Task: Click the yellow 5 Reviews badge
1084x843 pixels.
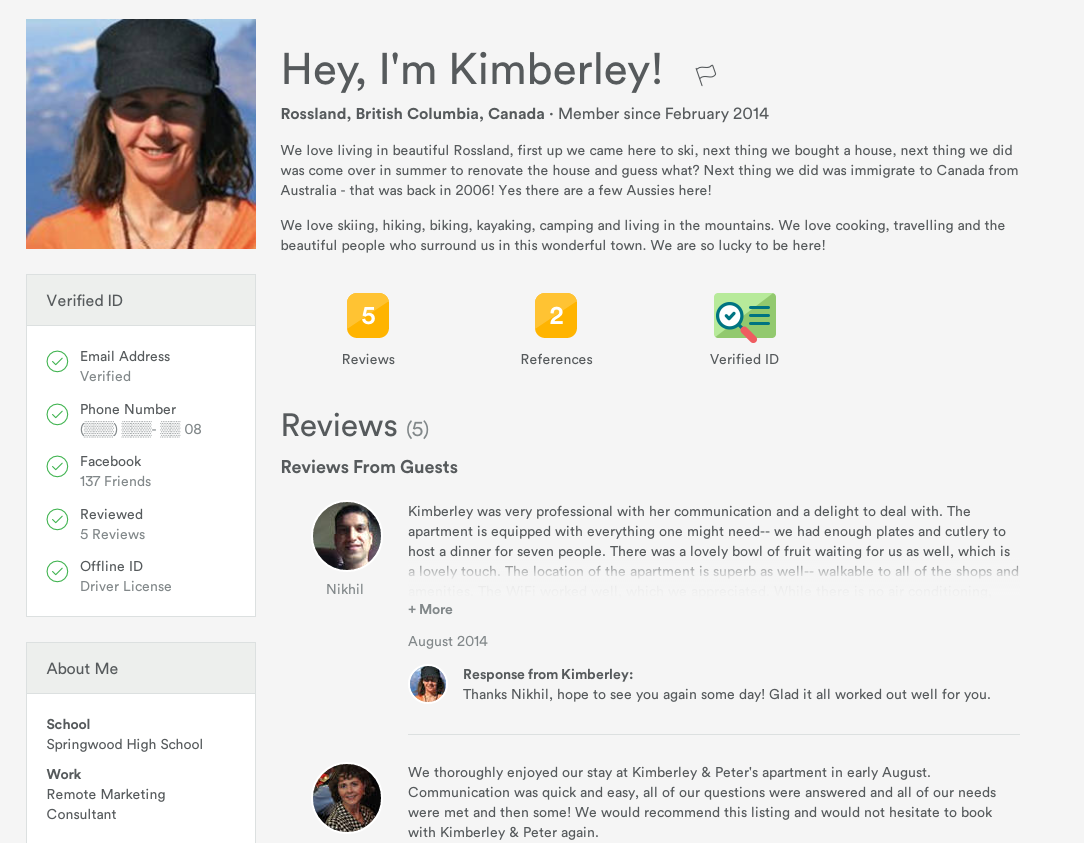Action: (x=368, y=316)
